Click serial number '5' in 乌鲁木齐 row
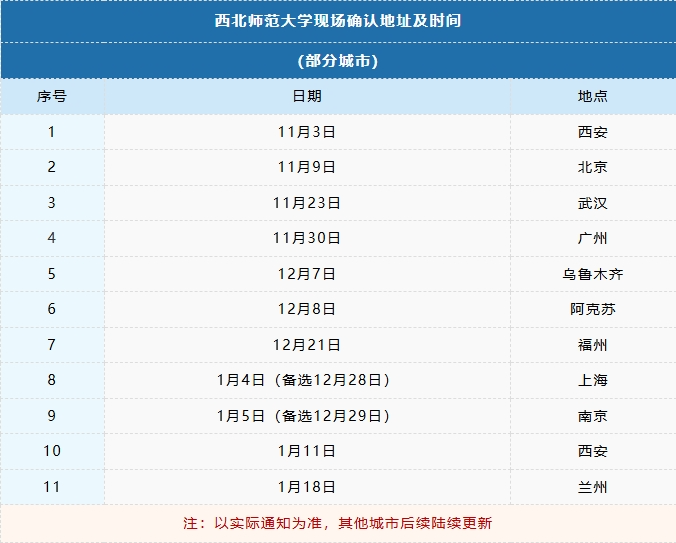Screen dimensions: 676x543 [52, 274]
